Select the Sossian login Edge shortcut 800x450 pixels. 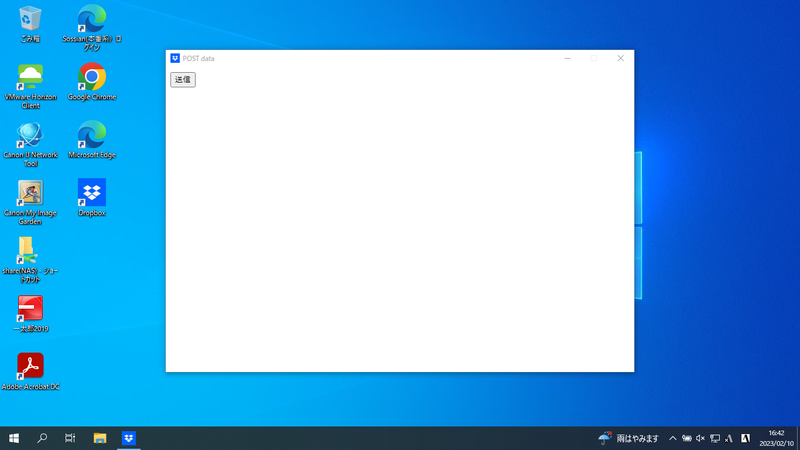click(92, 20)
